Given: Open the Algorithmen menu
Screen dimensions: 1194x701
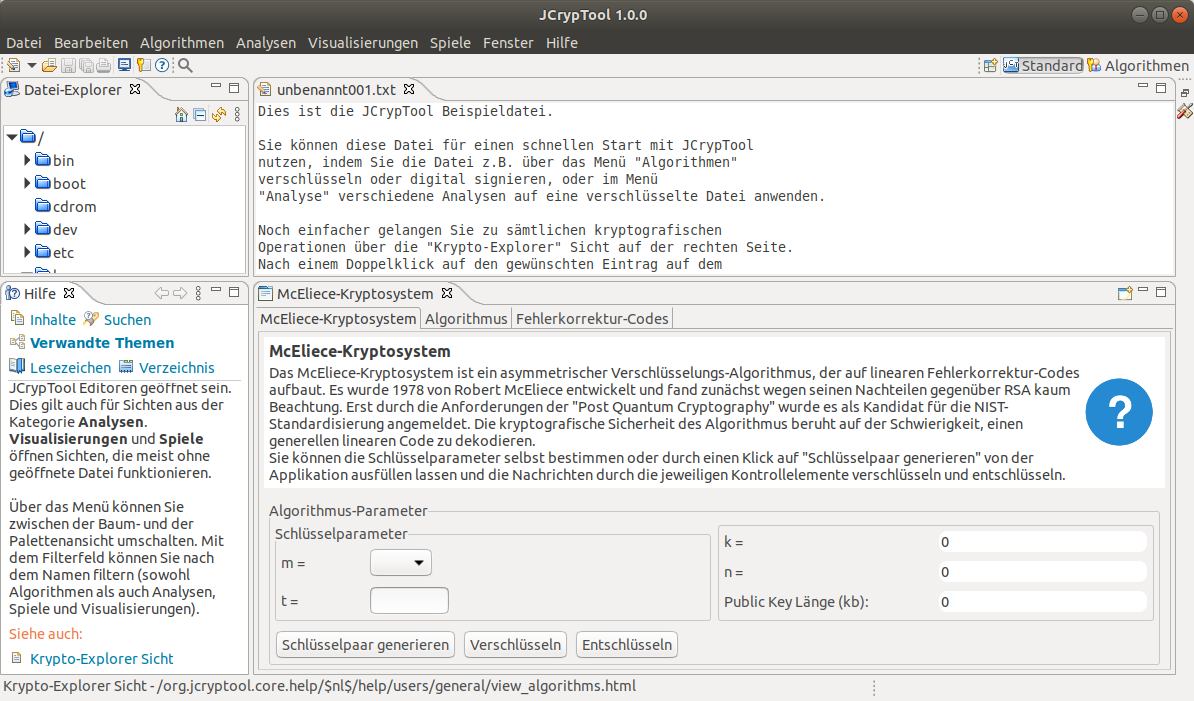Looking at the screenshot, I should [x=182, y=43].
